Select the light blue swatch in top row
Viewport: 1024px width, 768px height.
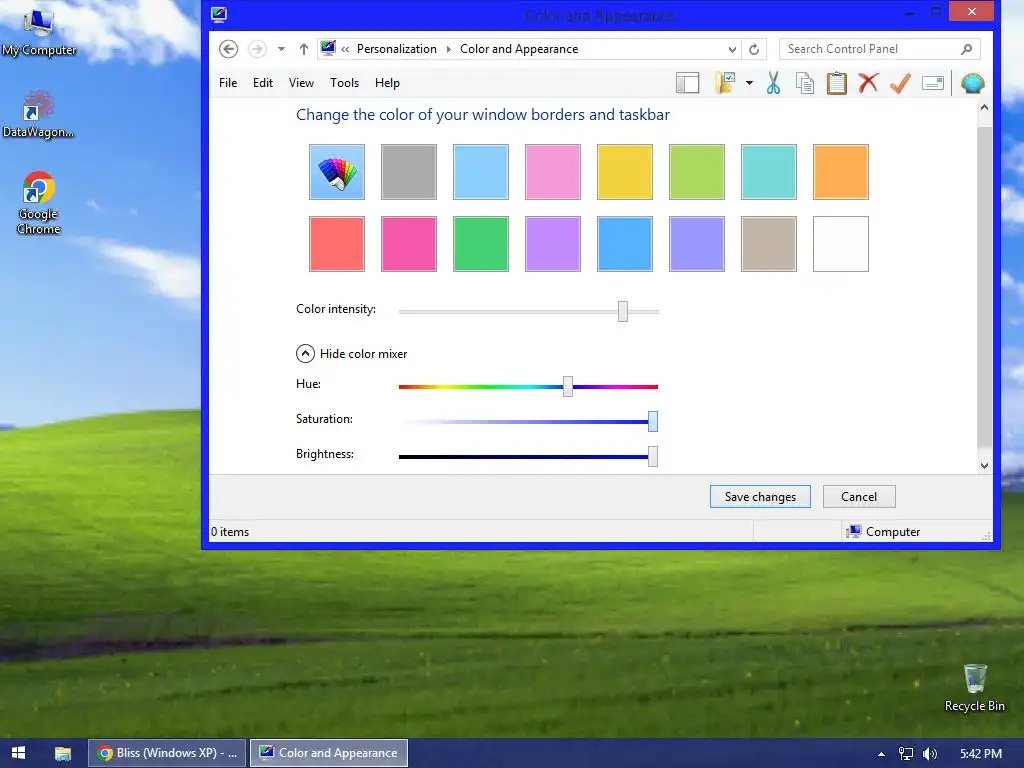(481, 172)
